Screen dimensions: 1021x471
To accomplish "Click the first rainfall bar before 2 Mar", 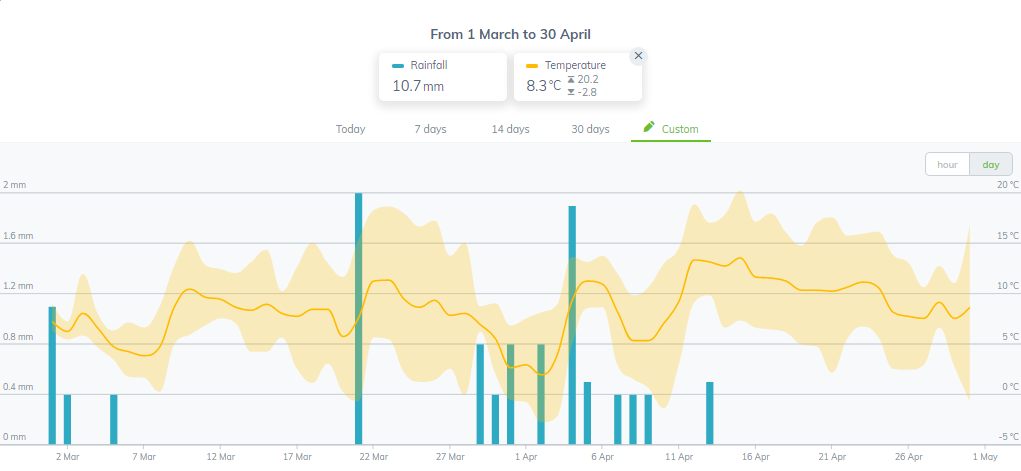I will tap(52, 375).
